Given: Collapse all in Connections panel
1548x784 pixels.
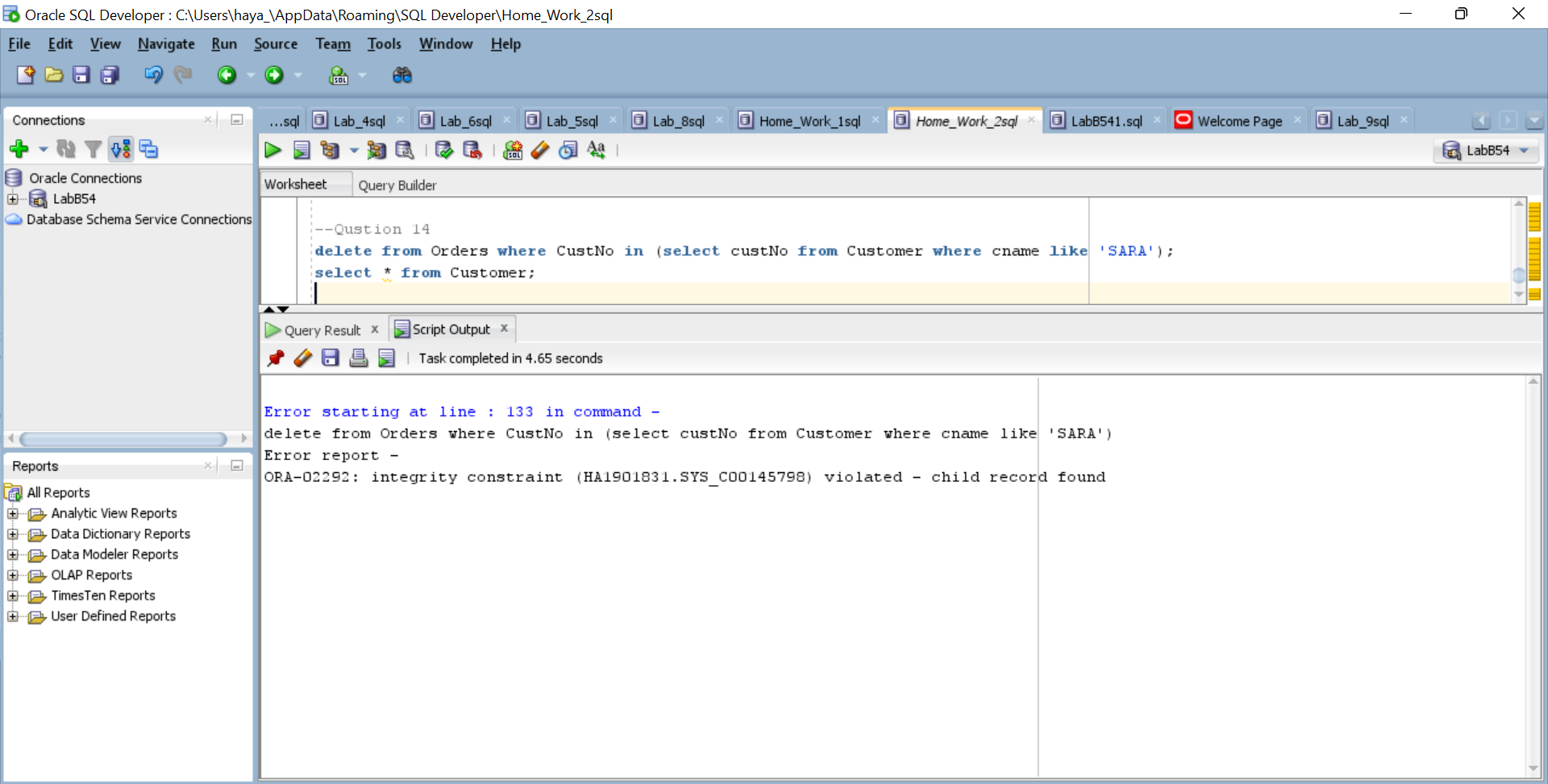Looking at the screenshot, I should coord(148,149).
